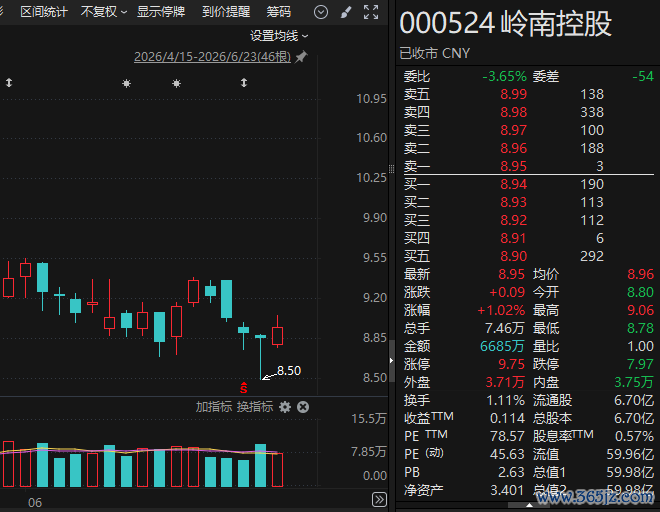Image resolution: width=660 pixels, height=512 pixels.
Task: Click 买一 price 8.94
Action: tap(514, 184)
